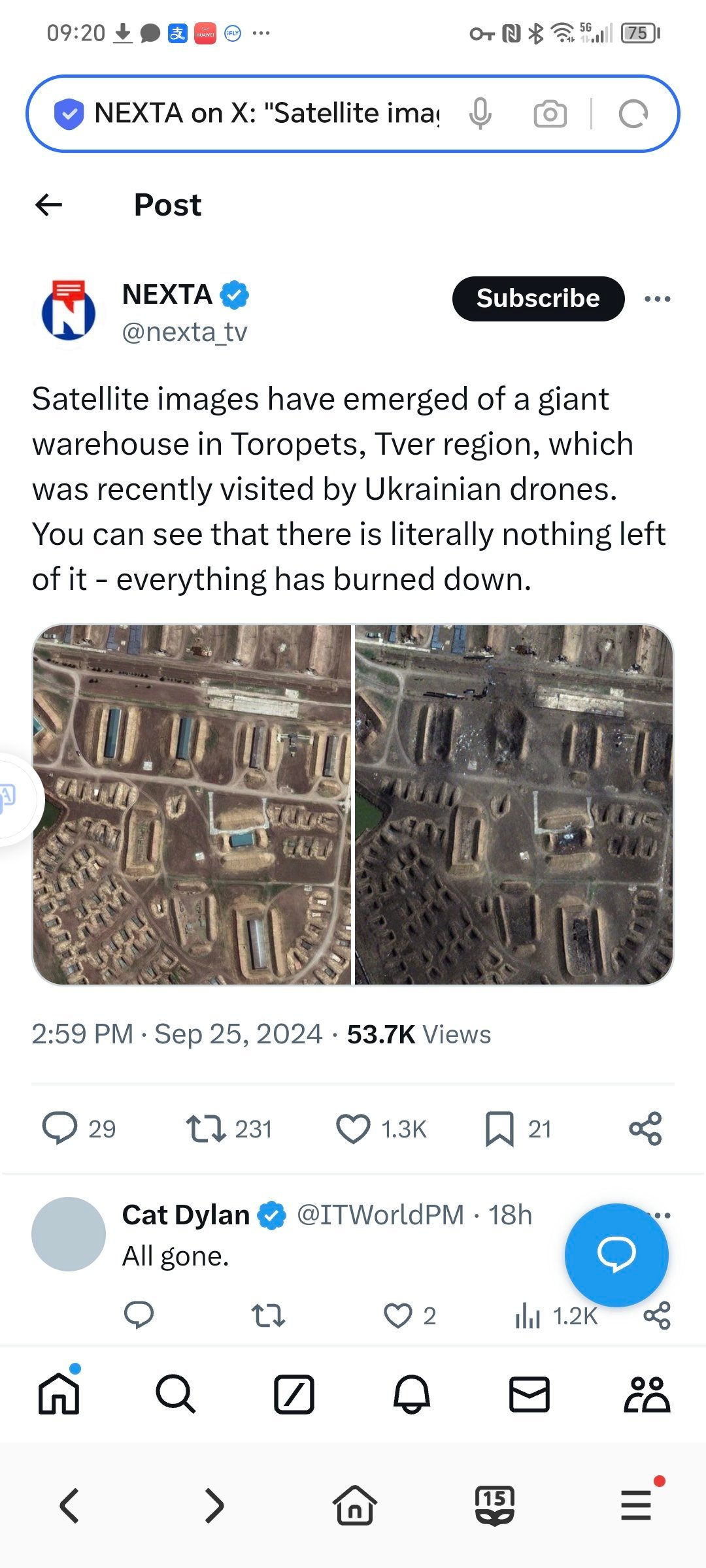
Task: Tap the back arrow beside Post
Action: (48, 205)
